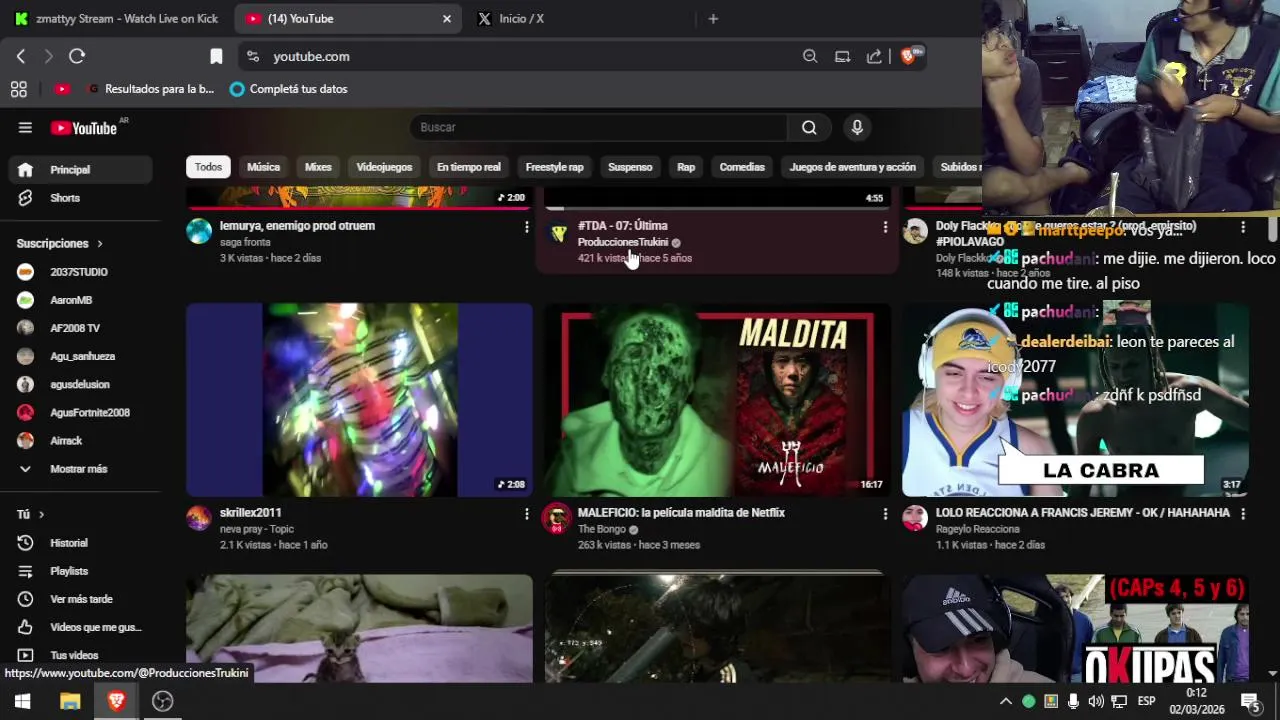Viewport: 1280px width, 720px height.
Task: Close the YouTube browser tab
Action: coord(447,18)
